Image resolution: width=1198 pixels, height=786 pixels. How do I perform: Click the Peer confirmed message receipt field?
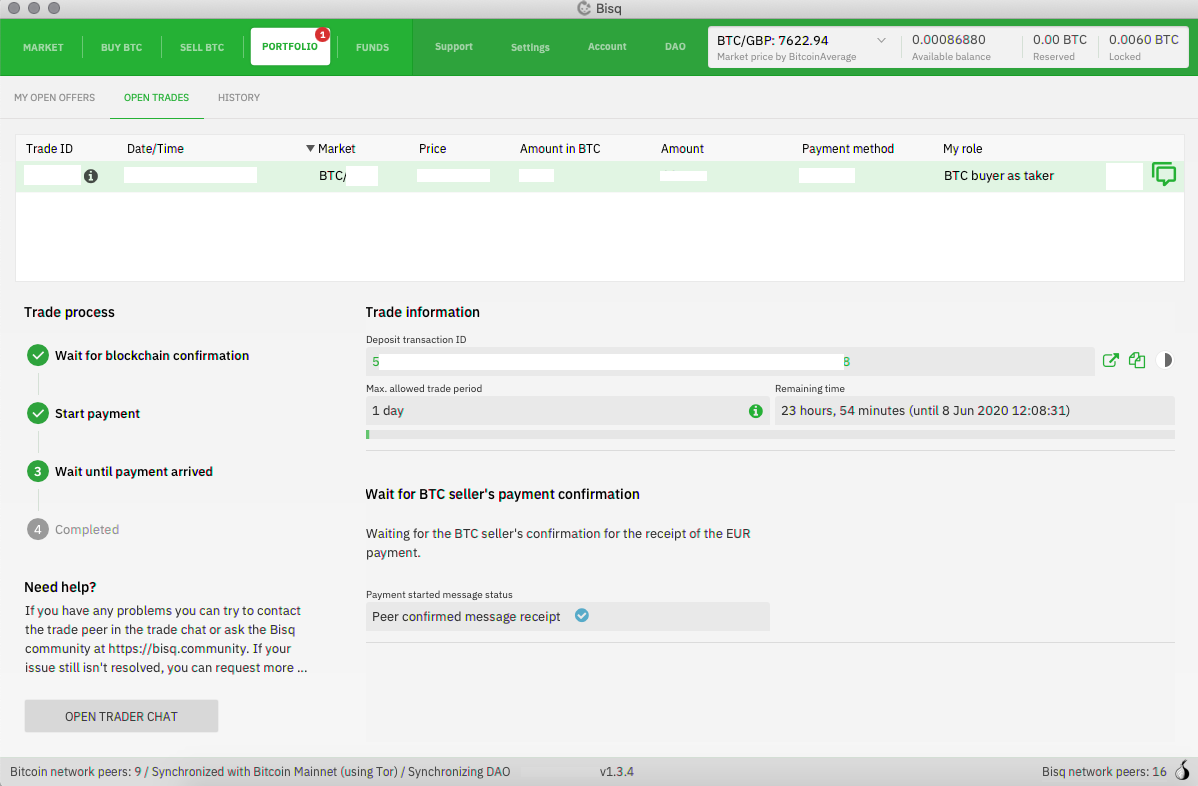click(568, 616)
